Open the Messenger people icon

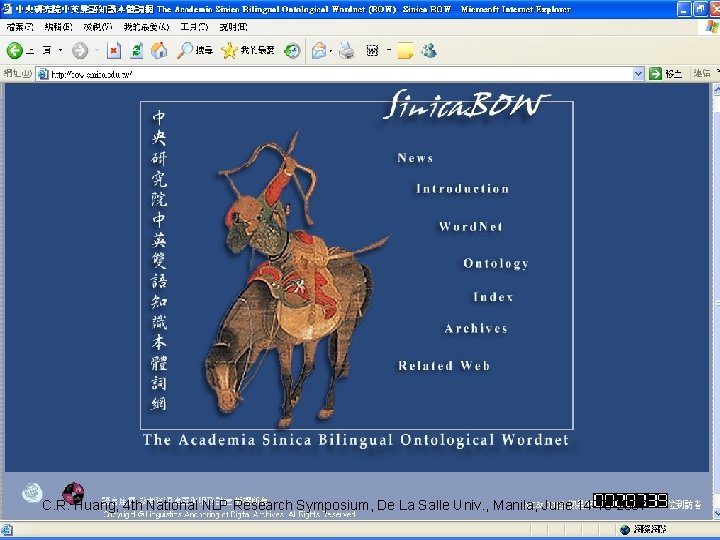pos(429,50)
